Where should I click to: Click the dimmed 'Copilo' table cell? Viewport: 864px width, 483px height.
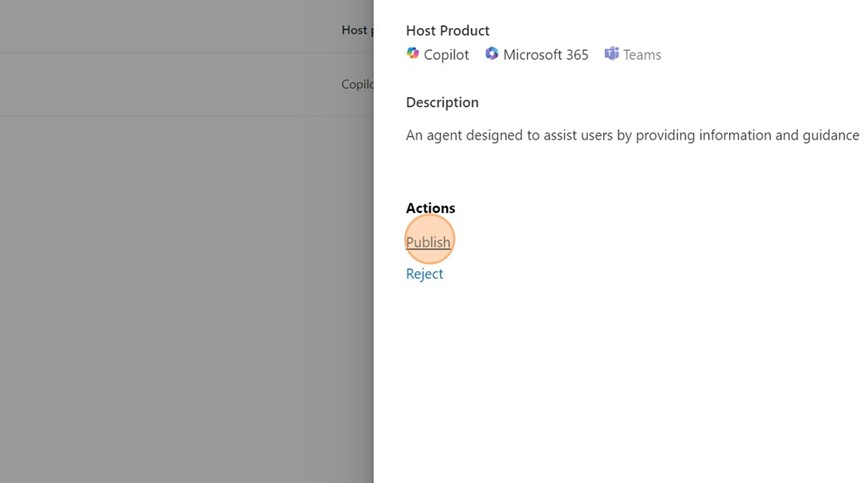(357, 85)
